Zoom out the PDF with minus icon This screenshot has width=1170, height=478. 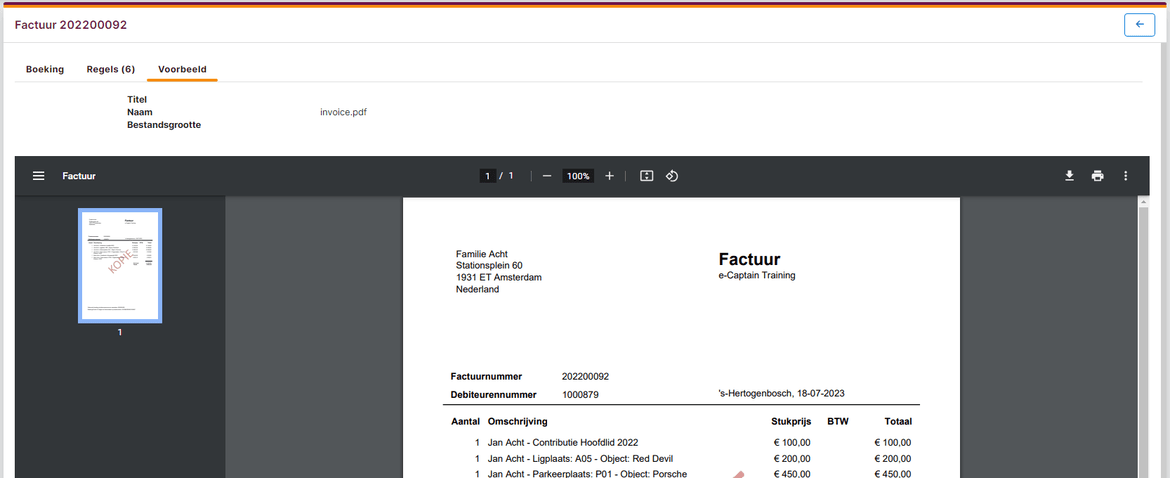(547, 176)
